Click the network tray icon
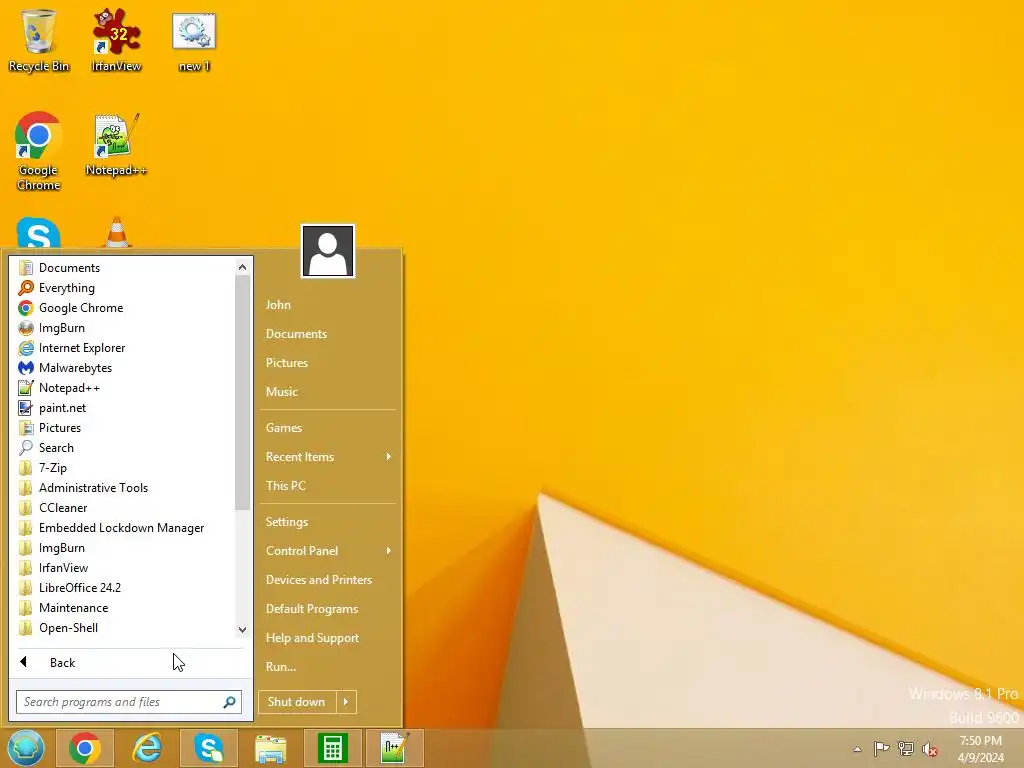Viewport: 1024px width, 768px height. point(906,749)
